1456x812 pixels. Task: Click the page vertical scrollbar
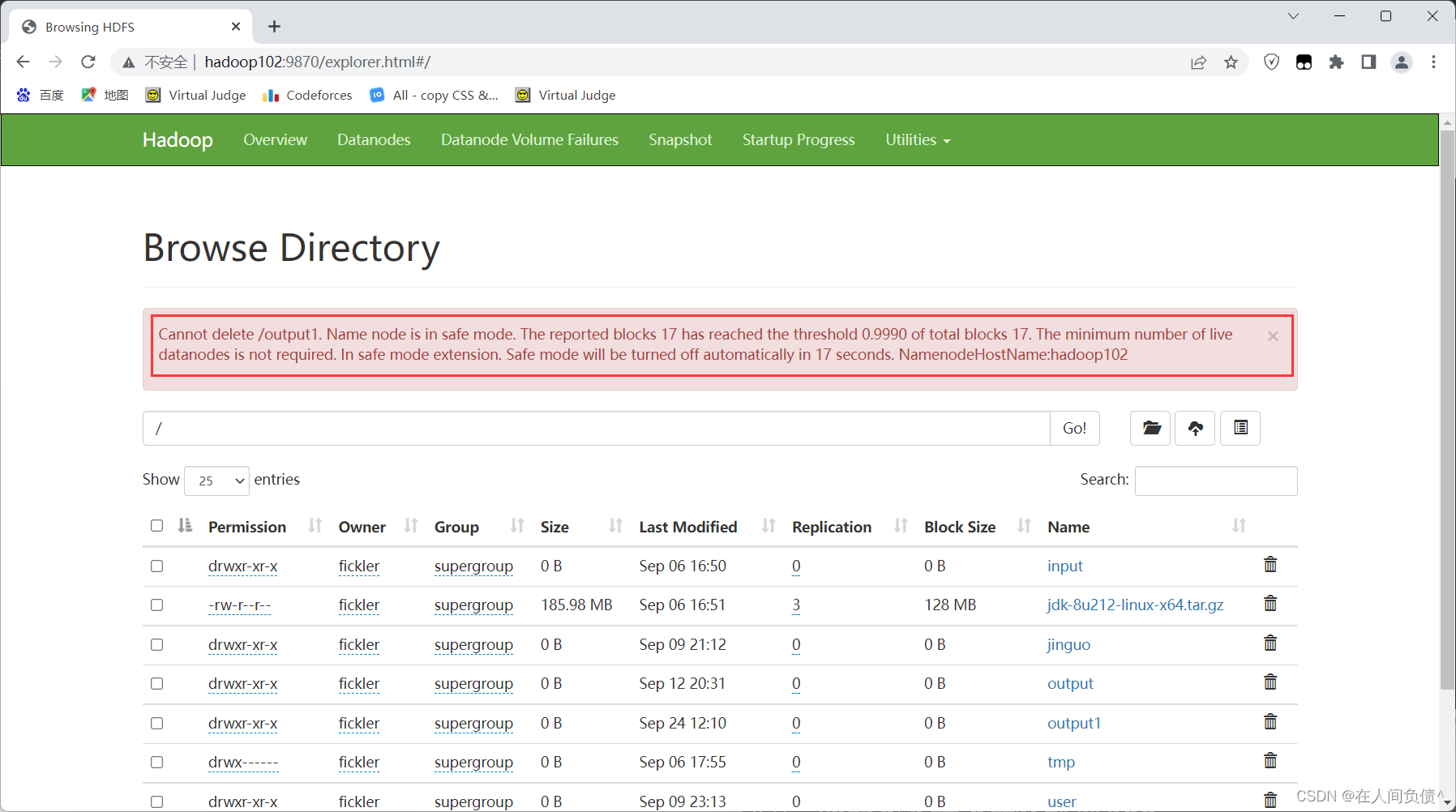(x=1447, y=409)
